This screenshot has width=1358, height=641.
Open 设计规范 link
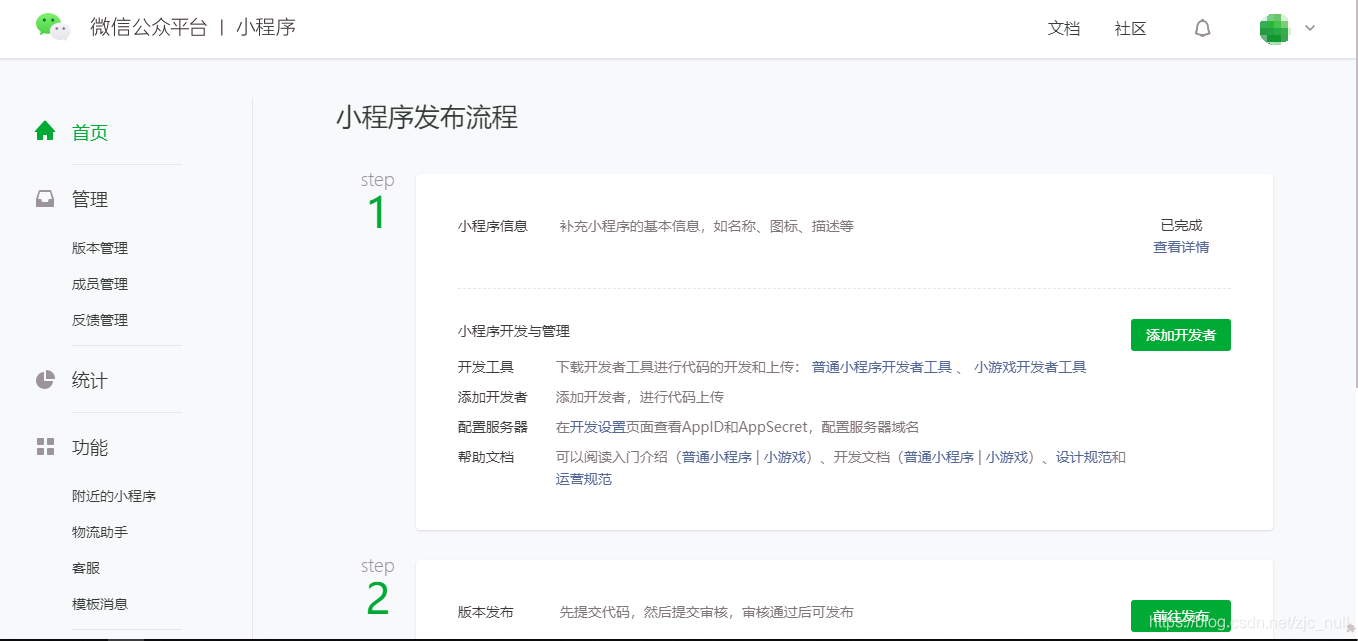tap(1084, 457)
